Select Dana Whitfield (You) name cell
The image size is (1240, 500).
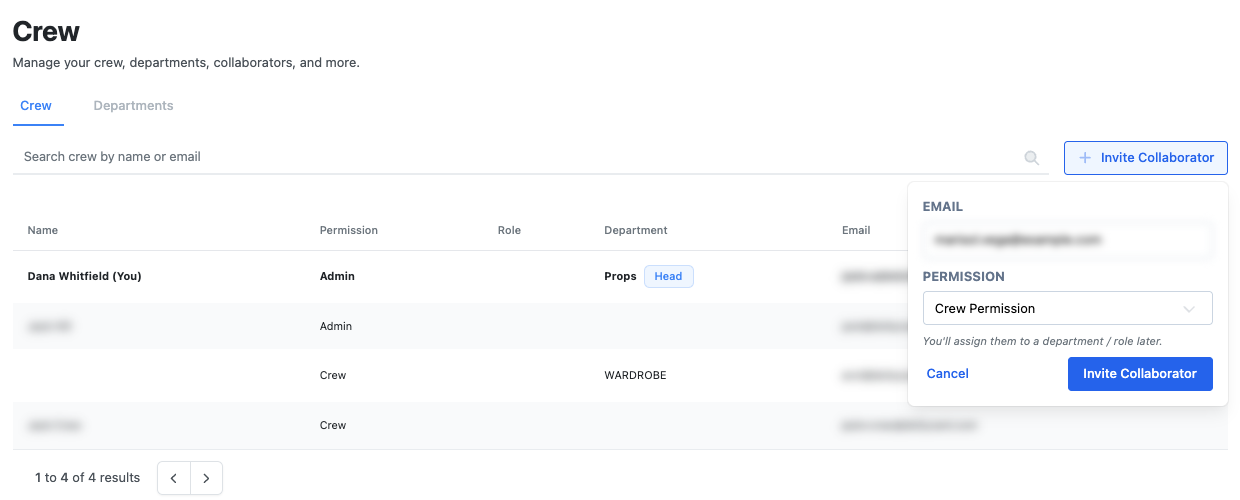[84, 277]
